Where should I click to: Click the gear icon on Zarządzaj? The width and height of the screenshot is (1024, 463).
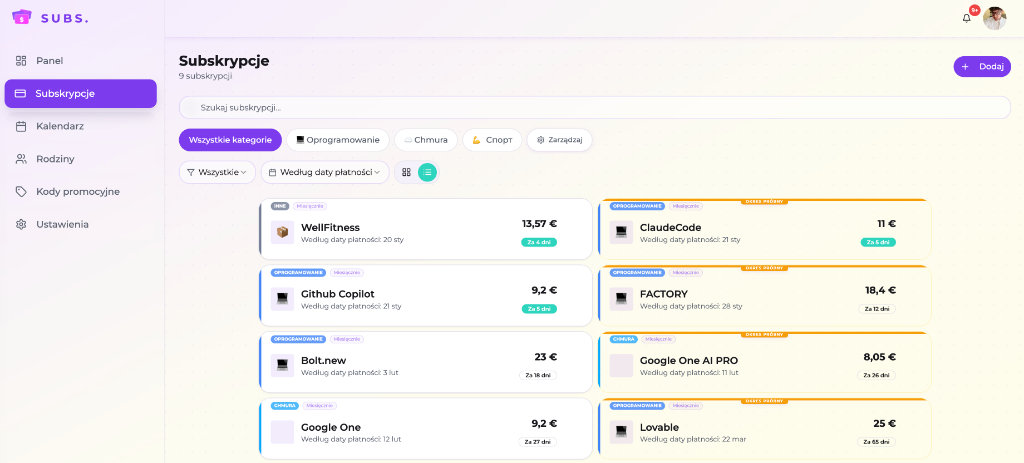tap(541, 140)
